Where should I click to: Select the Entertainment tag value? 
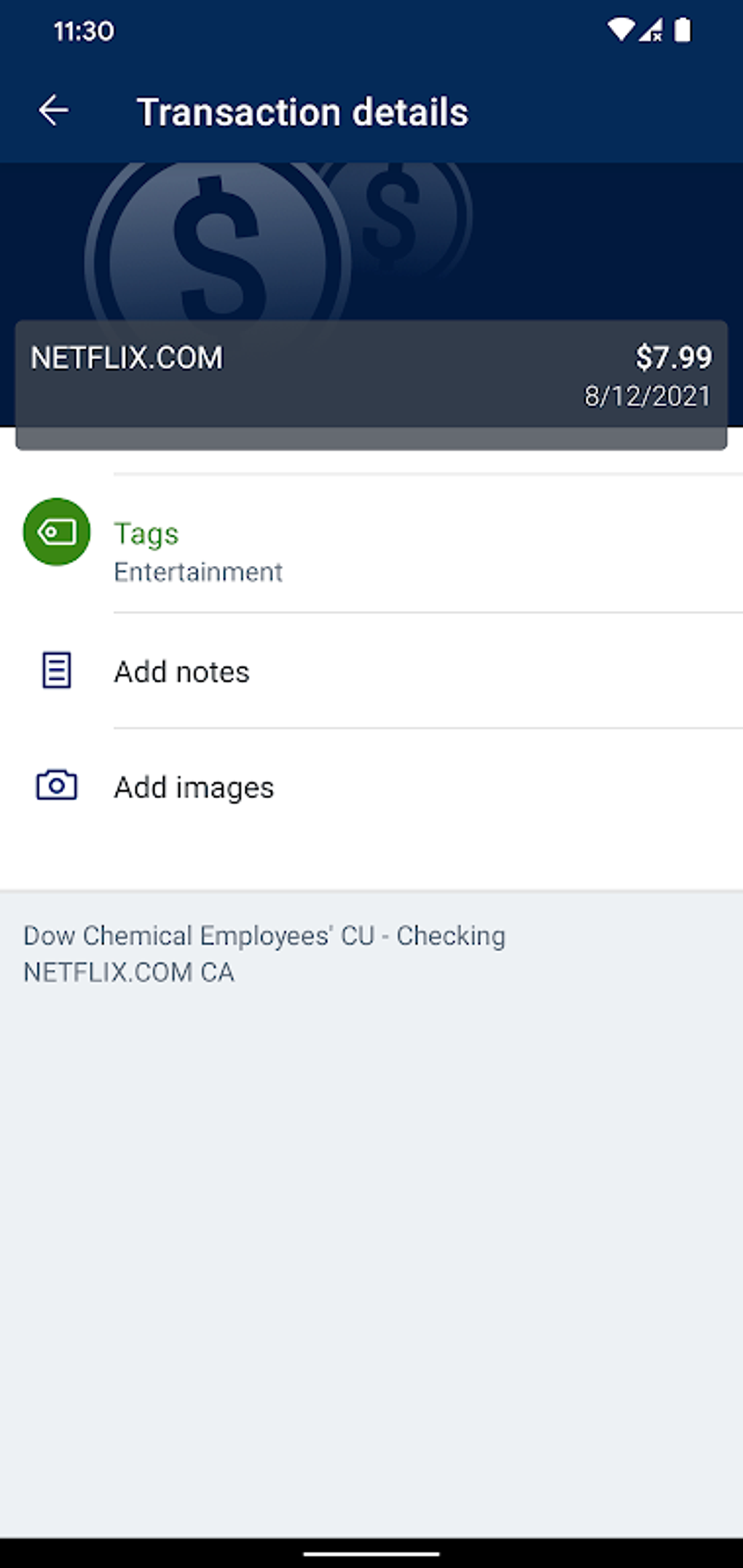pyautogui.click(x=198, y=572)
